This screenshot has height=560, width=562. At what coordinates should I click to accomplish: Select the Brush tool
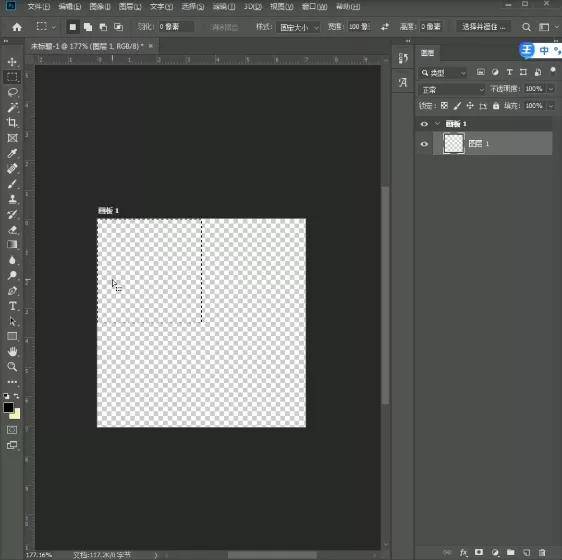pos(12,184)
